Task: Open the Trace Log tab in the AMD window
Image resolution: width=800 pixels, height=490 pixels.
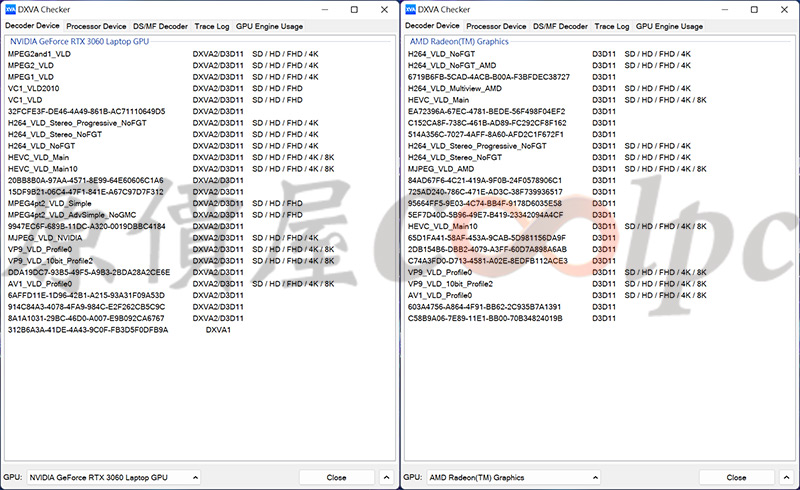Action: coord(612,26)
